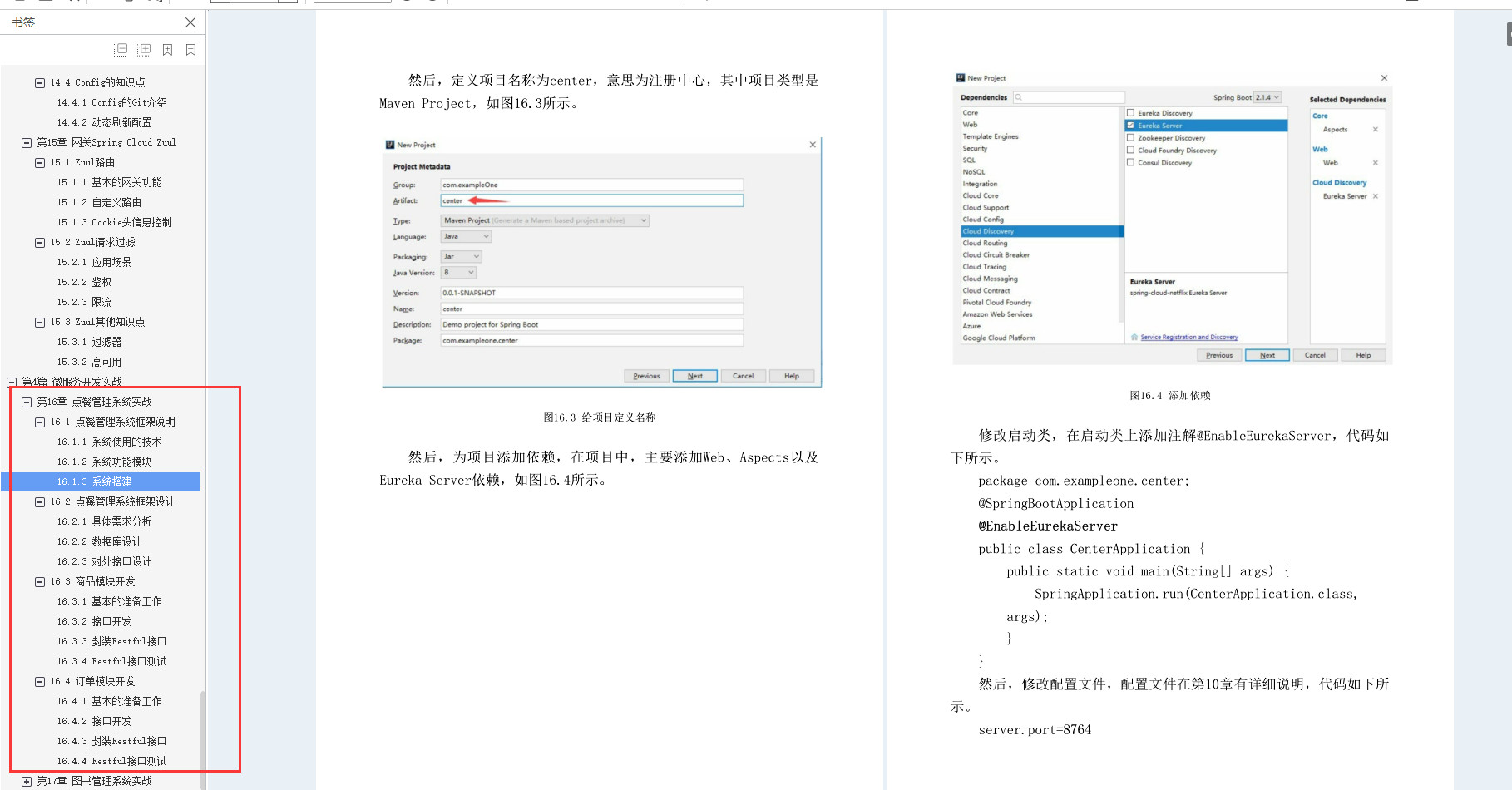
Task: Collapse 16.1 点餐管理系统框架说明 section
Action: pos(40,422)
